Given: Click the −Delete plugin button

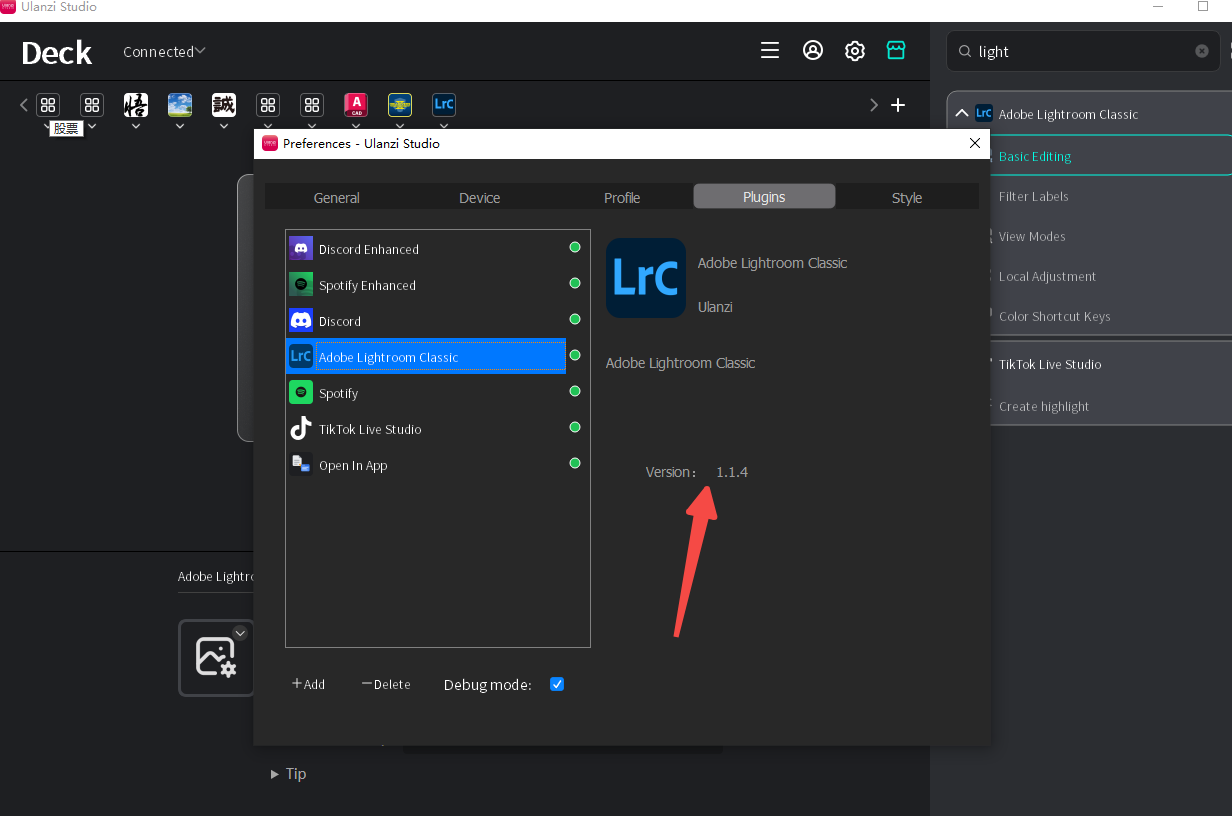Looking at the screenshot, I should coord(386,684).
